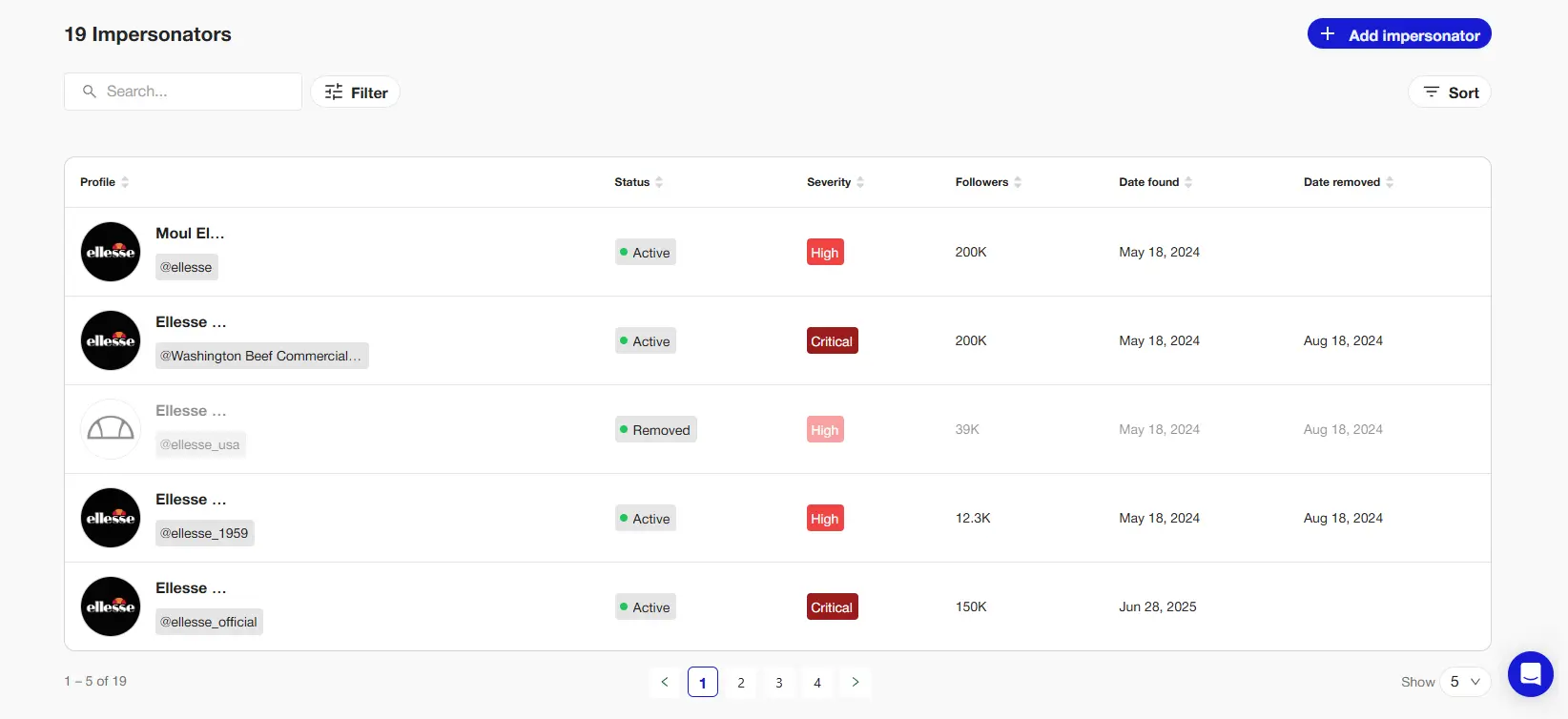Click the plus icon on Add impersonator
Image resolution: width=1568 pixels, height=719 pixels.
click(x=1327, y=34)
